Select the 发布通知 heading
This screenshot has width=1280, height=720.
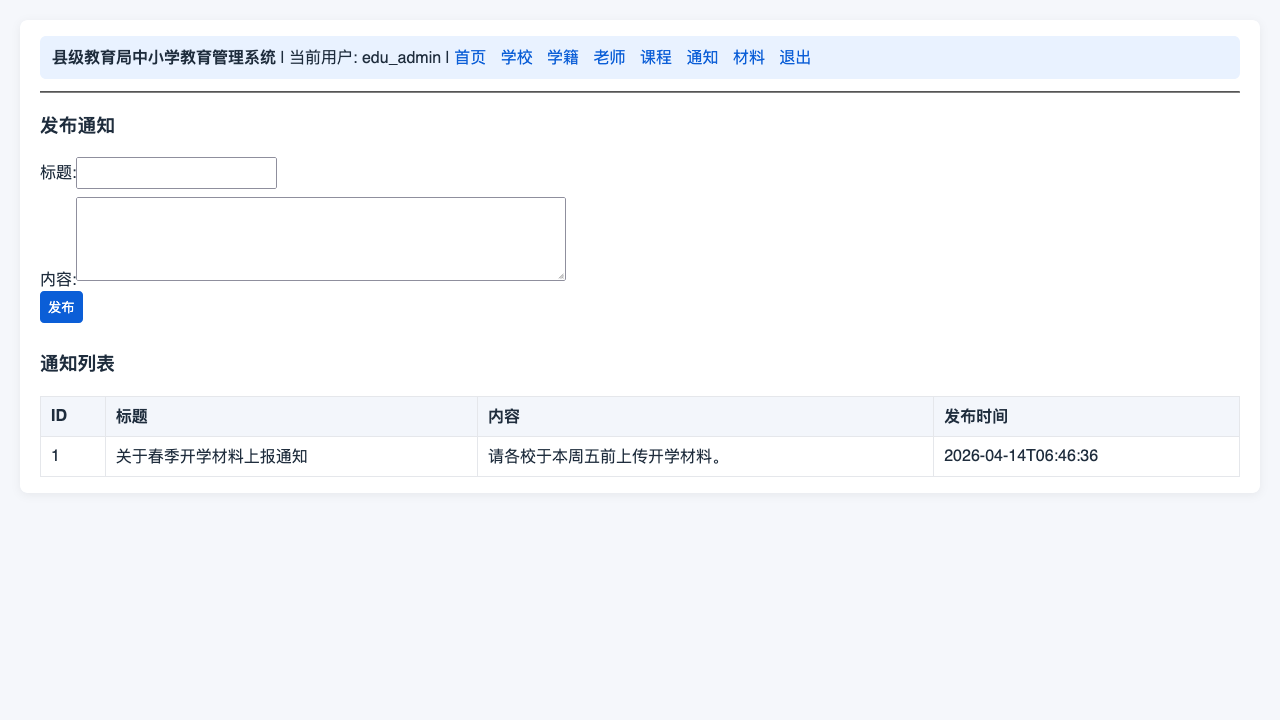77,126
